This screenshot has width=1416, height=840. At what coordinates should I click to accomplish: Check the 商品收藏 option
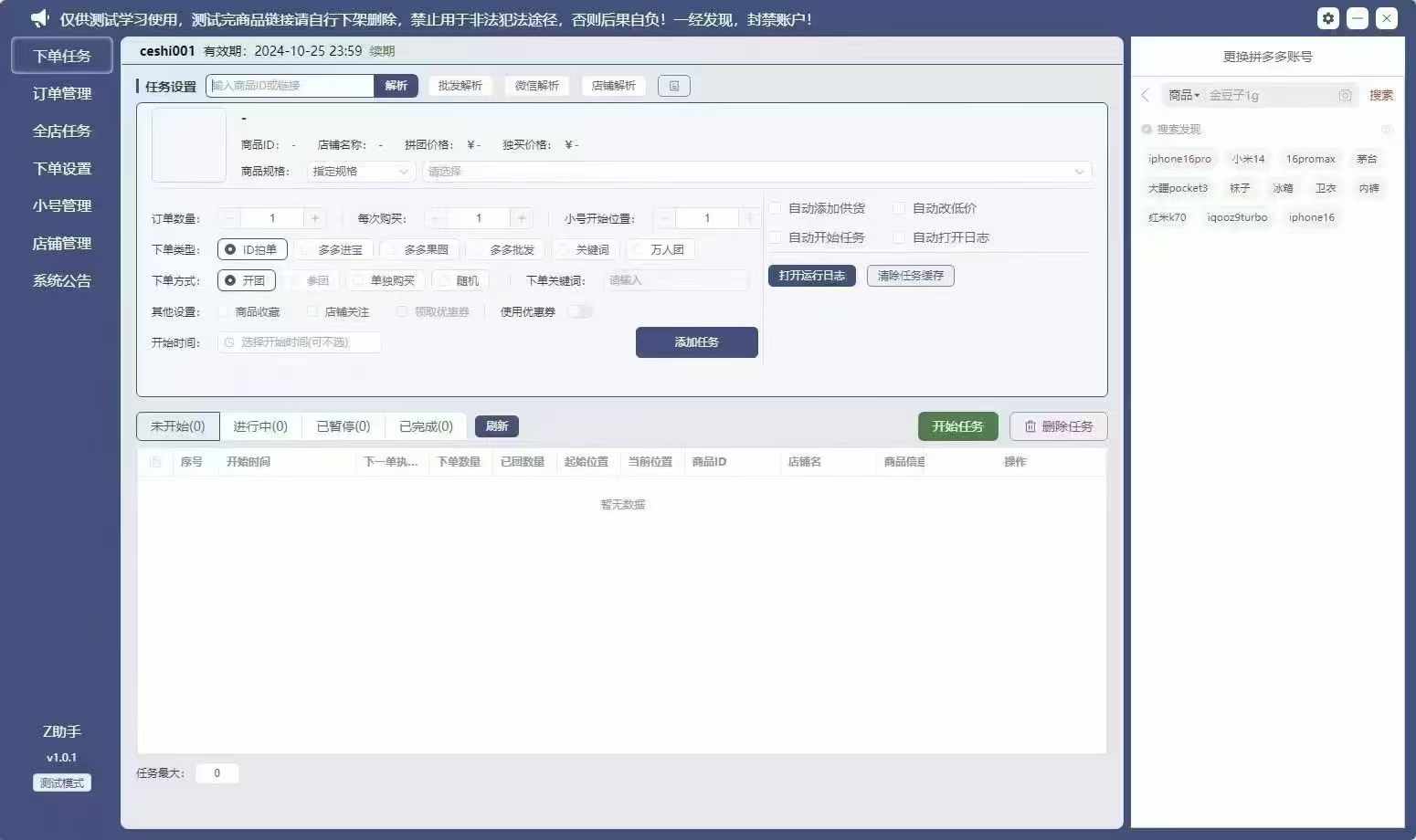[x=224, y=311]
